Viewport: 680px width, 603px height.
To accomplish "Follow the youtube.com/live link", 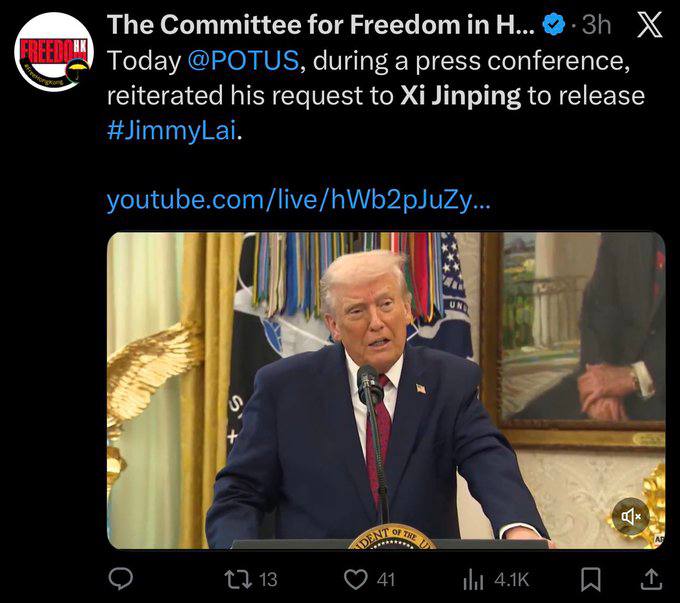I will (298, 200).
